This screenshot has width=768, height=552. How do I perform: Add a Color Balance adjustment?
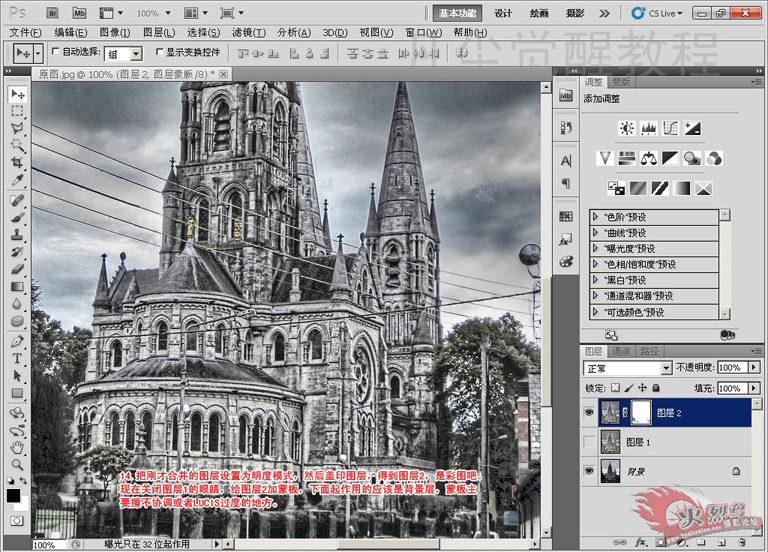click(648, 158)
